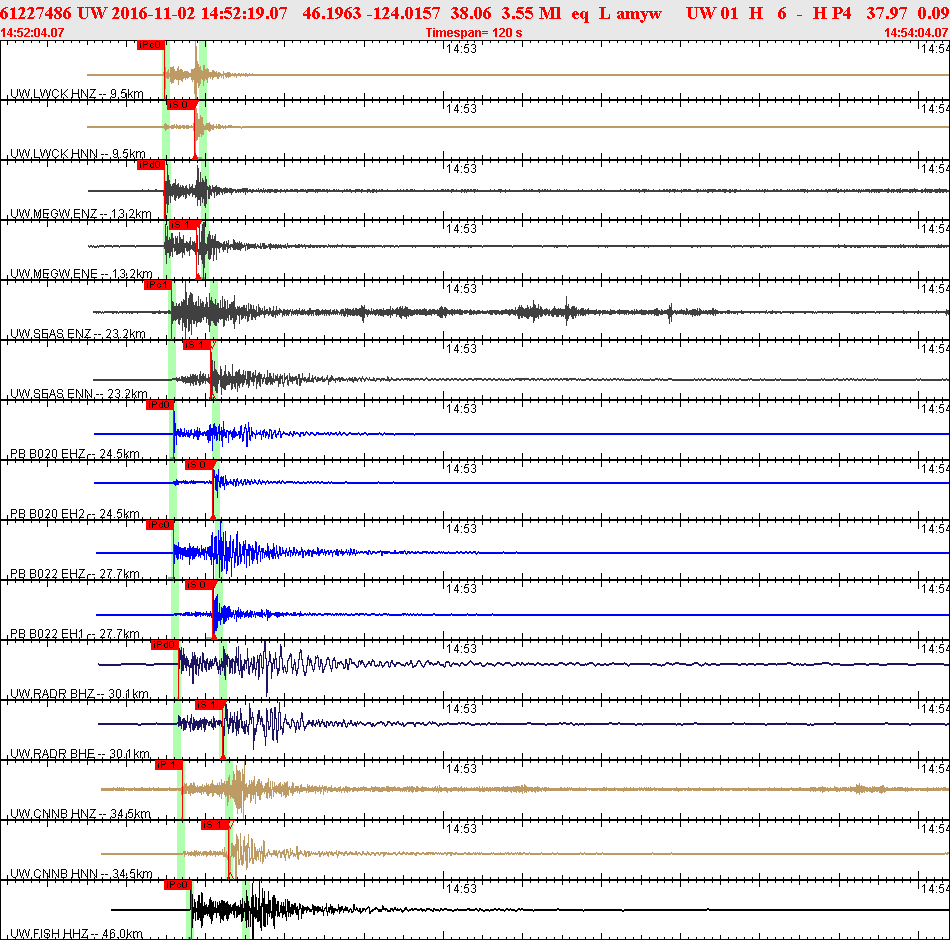This screenshot has width=950, height=940.
Task: Select the iS 1 pick flag on CNNB HNN
Action: (x=217, y=825)
